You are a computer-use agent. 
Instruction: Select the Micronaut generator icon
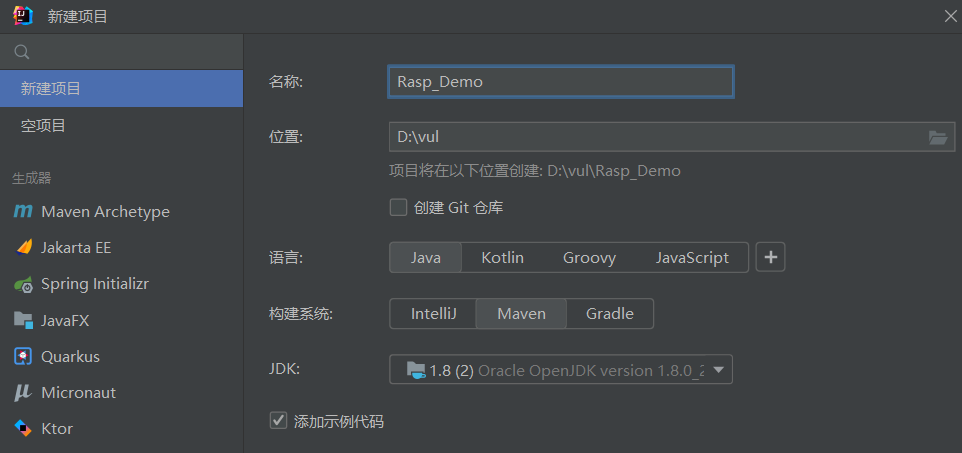pyautogui.click(x=23, y=393)
